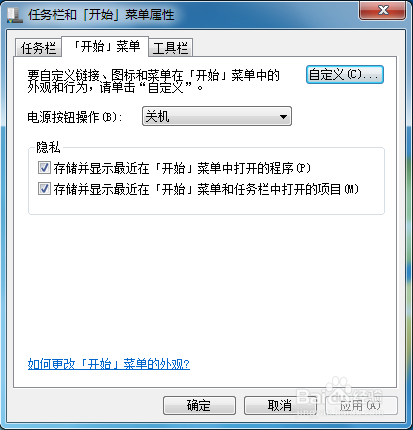This screenshot has height=430, width=413.
Task: Click the 取消 button
Action: (x=280, y=405)
